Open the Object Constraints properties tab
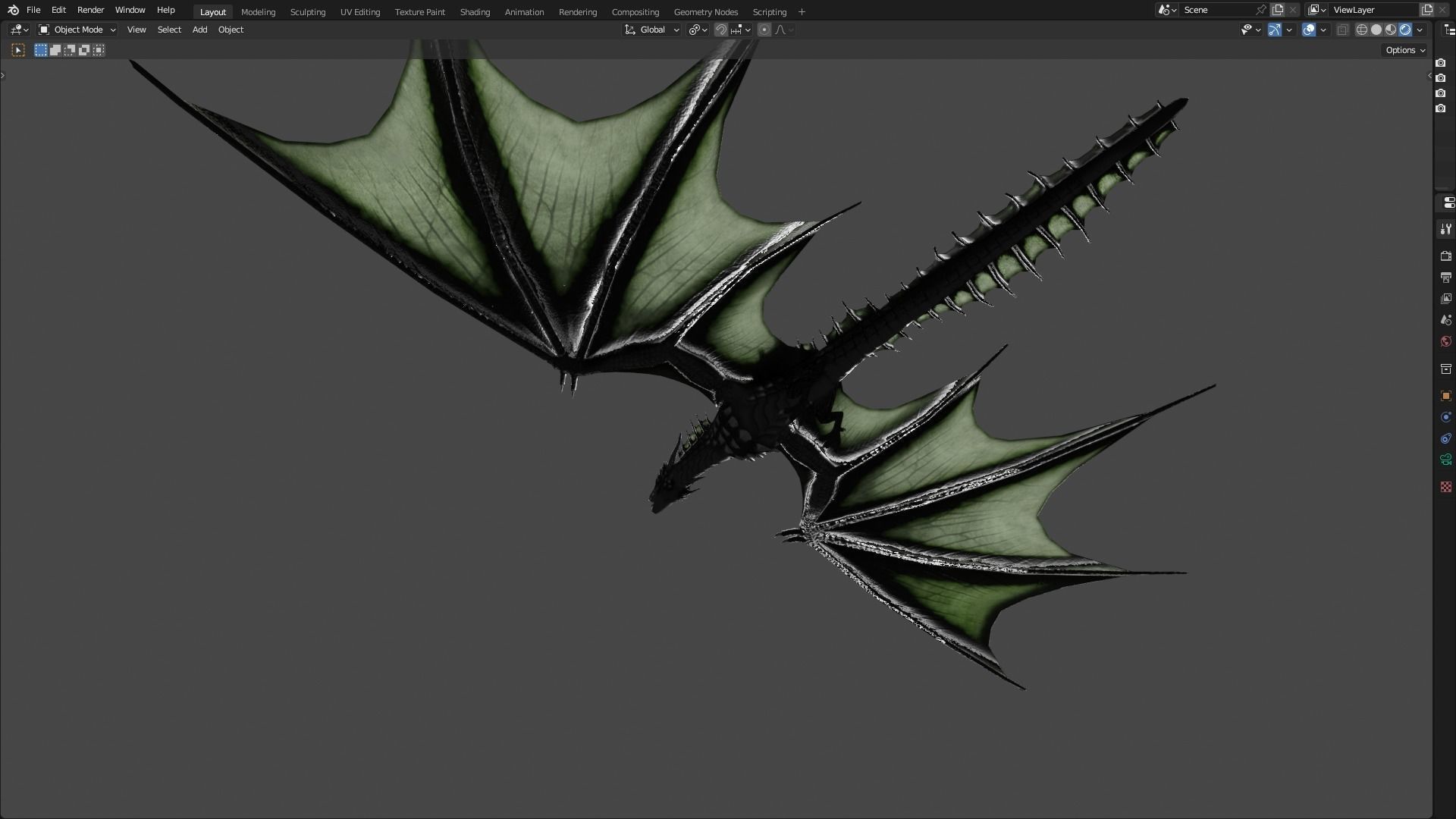 1445,438
